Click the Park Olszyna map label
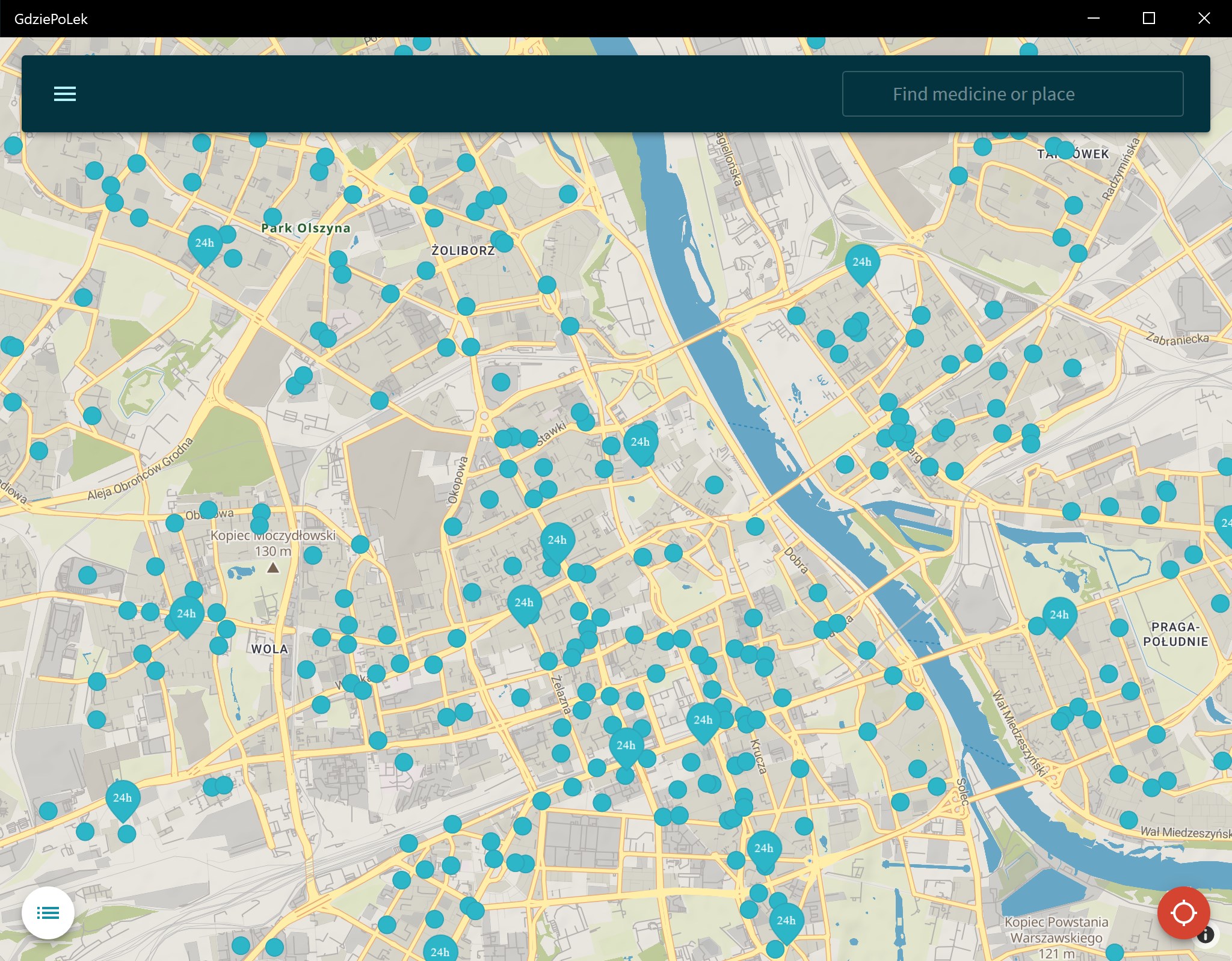This screenshot has width=1232, height=961. (x=306, y=228)
